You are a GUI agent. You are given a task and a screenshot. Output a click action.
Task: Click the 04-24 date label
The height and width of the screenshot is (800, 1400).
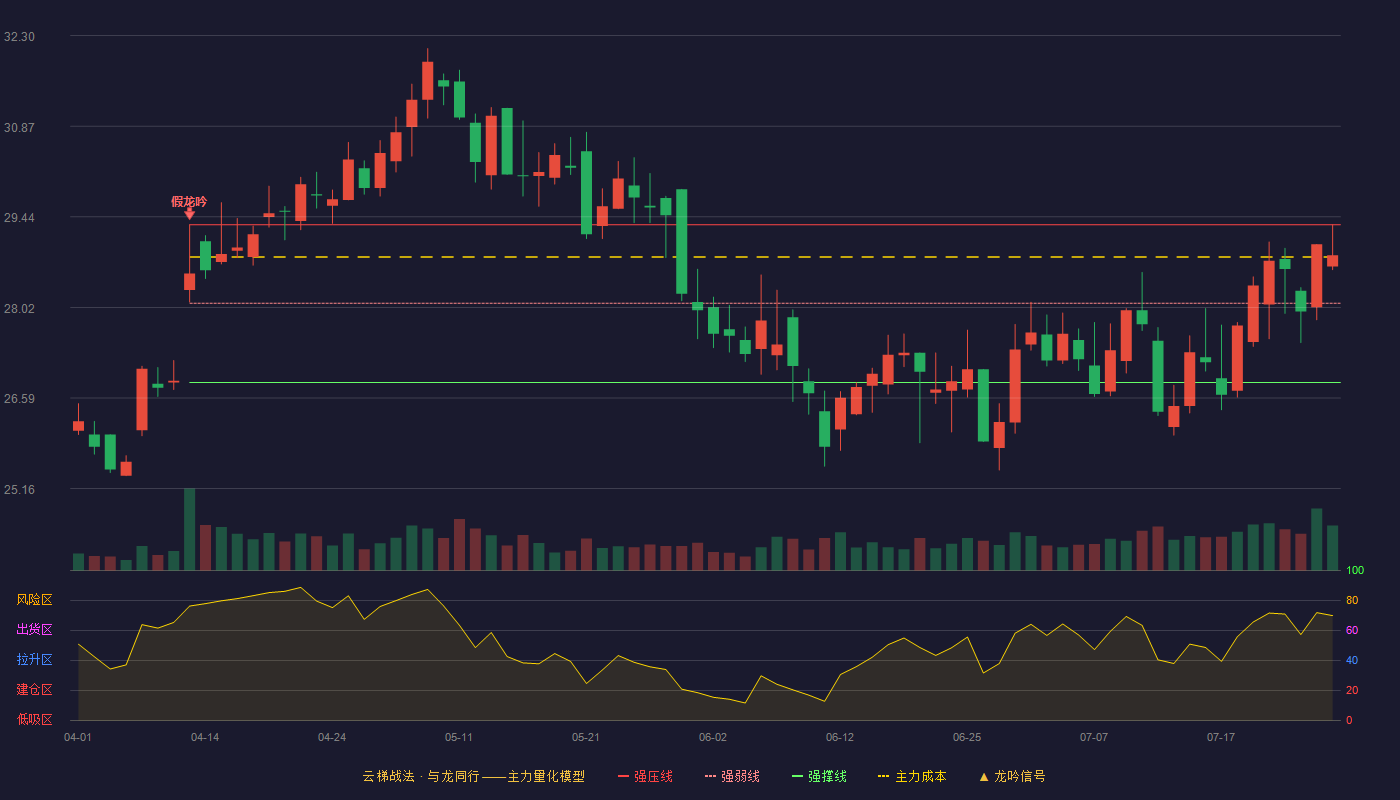332,737
